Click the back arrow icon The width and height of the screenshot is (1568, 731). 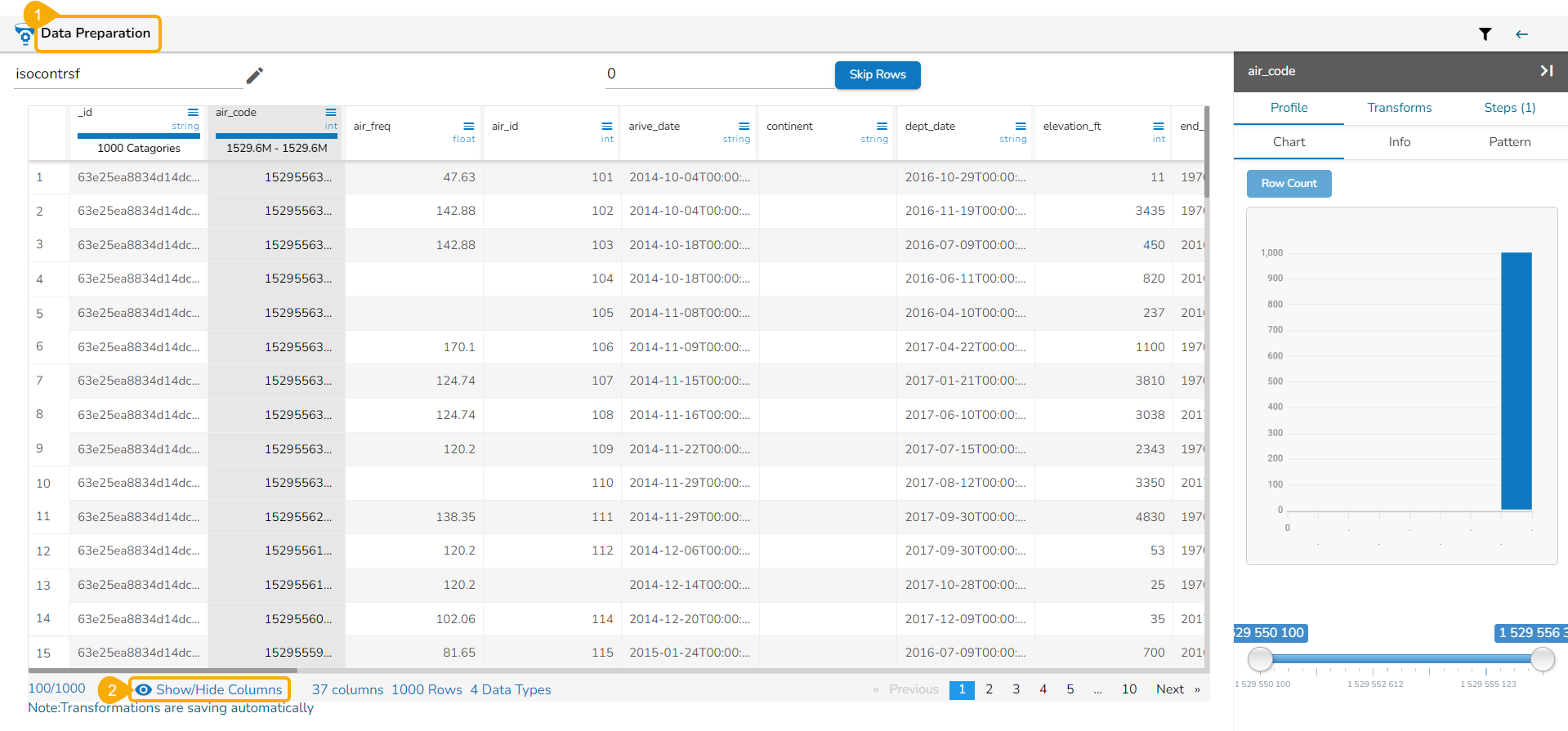[x=1521, y=33]
